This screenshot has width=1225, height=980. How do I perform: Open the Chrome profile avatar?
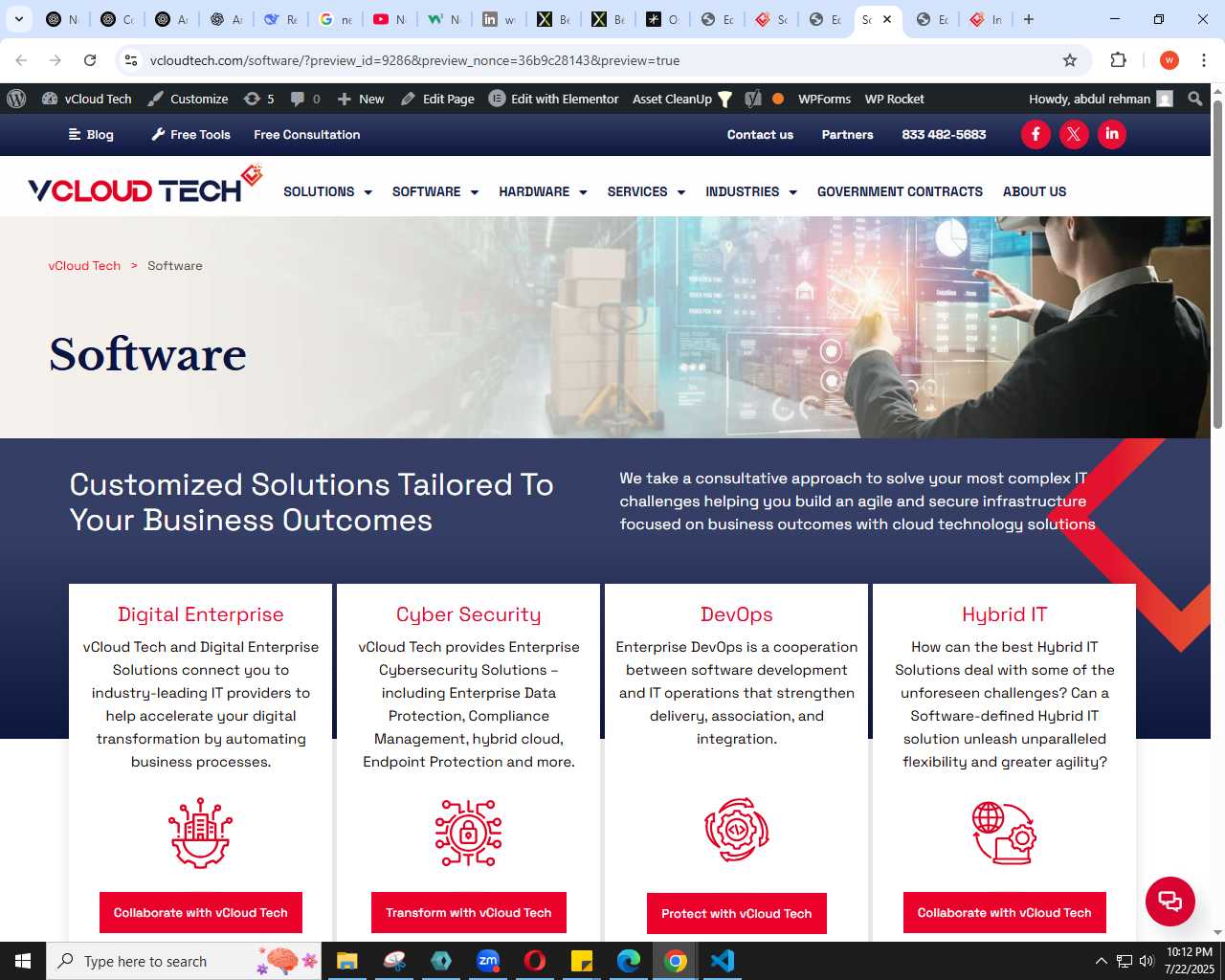(x=1169, y=60)
